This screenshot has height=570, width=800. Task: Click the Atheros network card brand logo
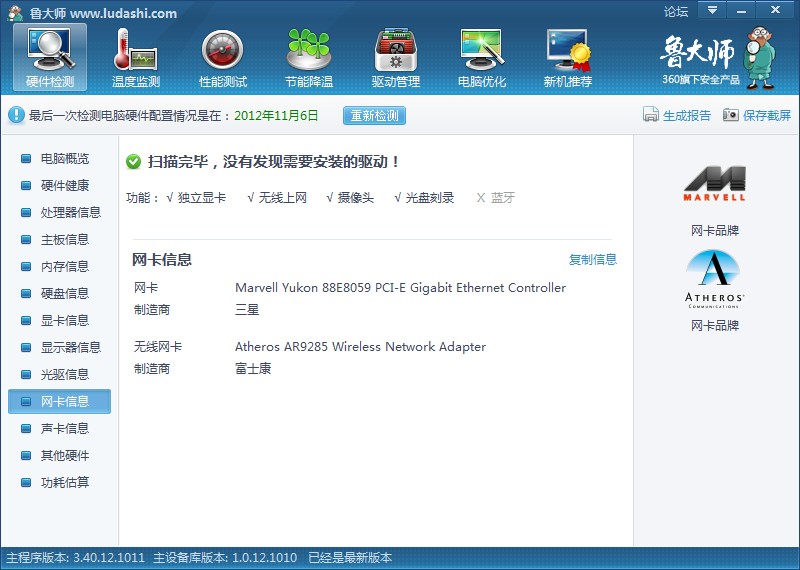pos(714,279)
